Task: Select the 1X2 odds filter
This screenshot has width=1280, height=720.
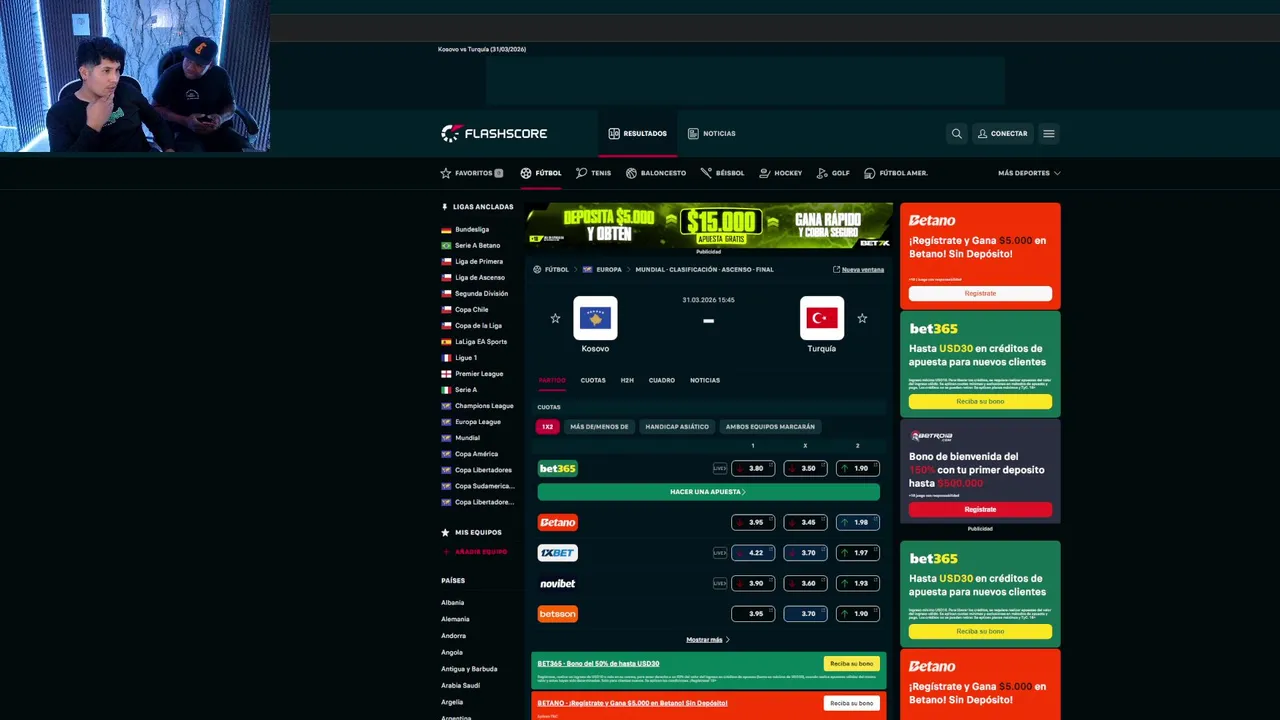Action: point(547,427)
